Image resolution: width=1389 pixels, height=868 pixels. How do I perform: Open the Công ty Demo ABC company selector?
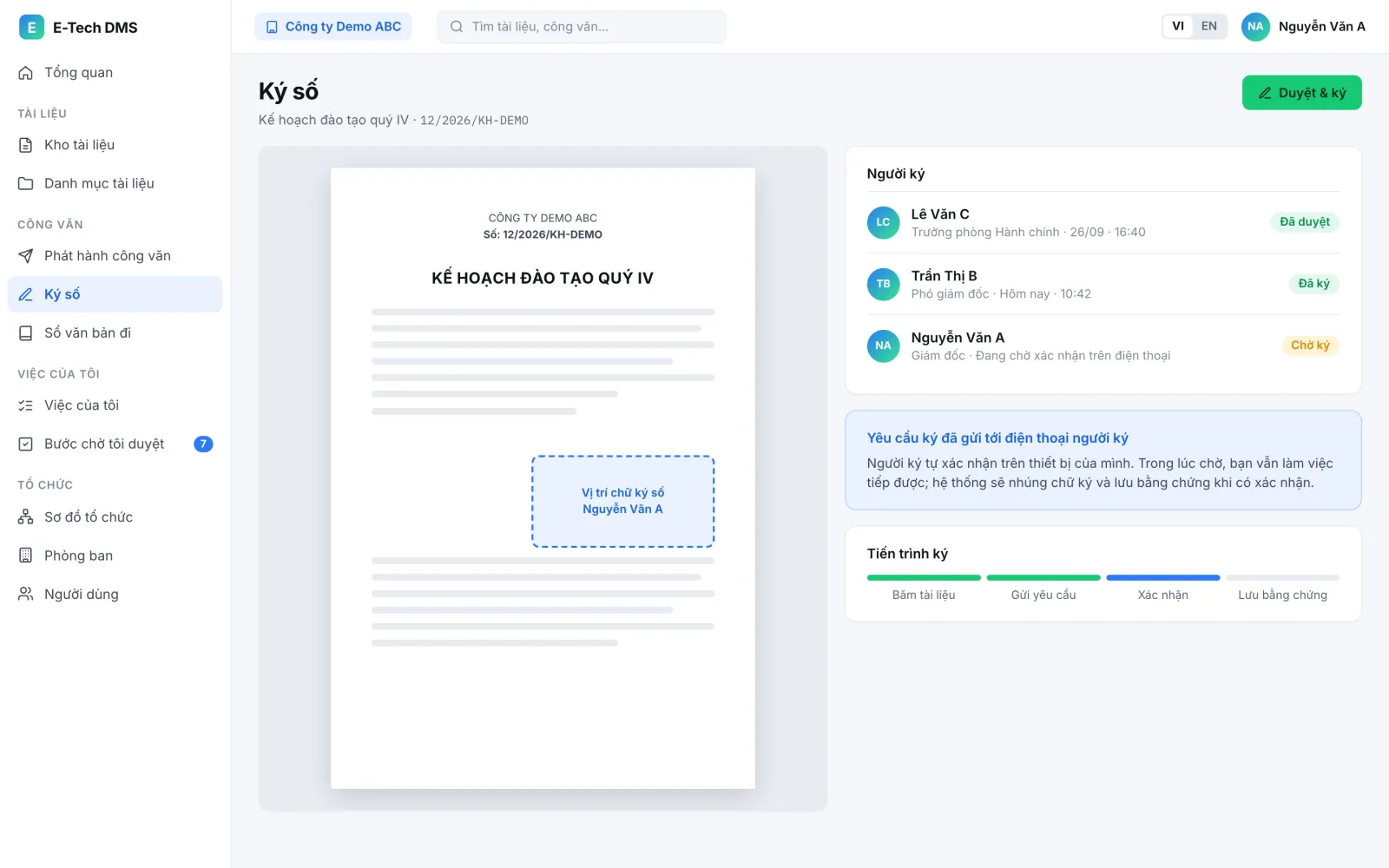tap(333, 27)
